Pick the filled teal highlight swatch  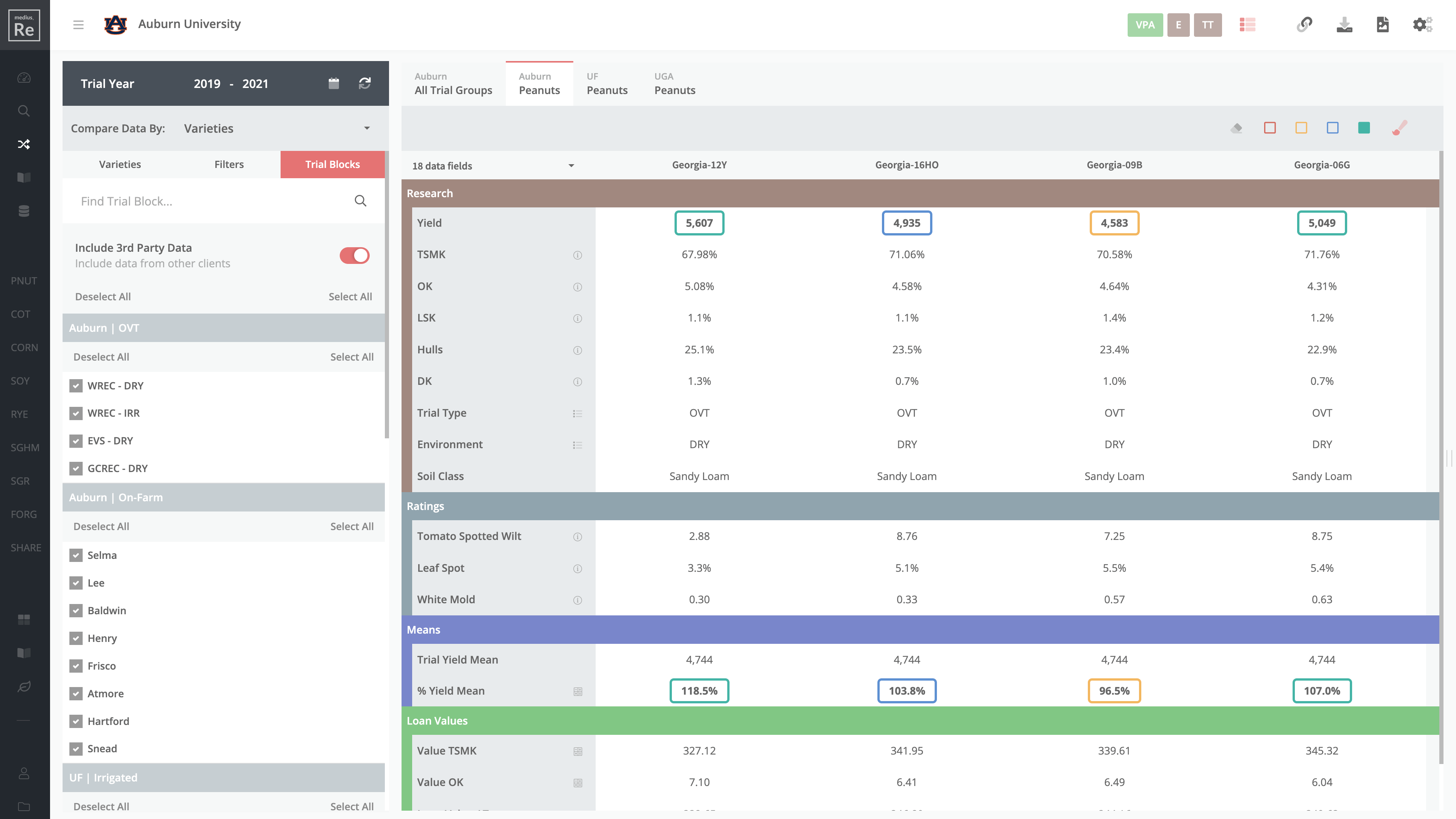click(x=1364, y=128)
